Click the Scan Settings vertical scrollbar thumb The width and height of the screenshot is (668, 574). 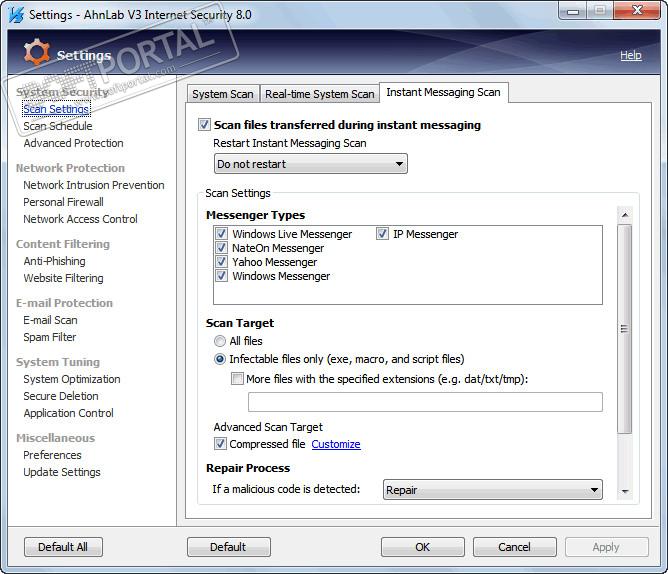625,329
